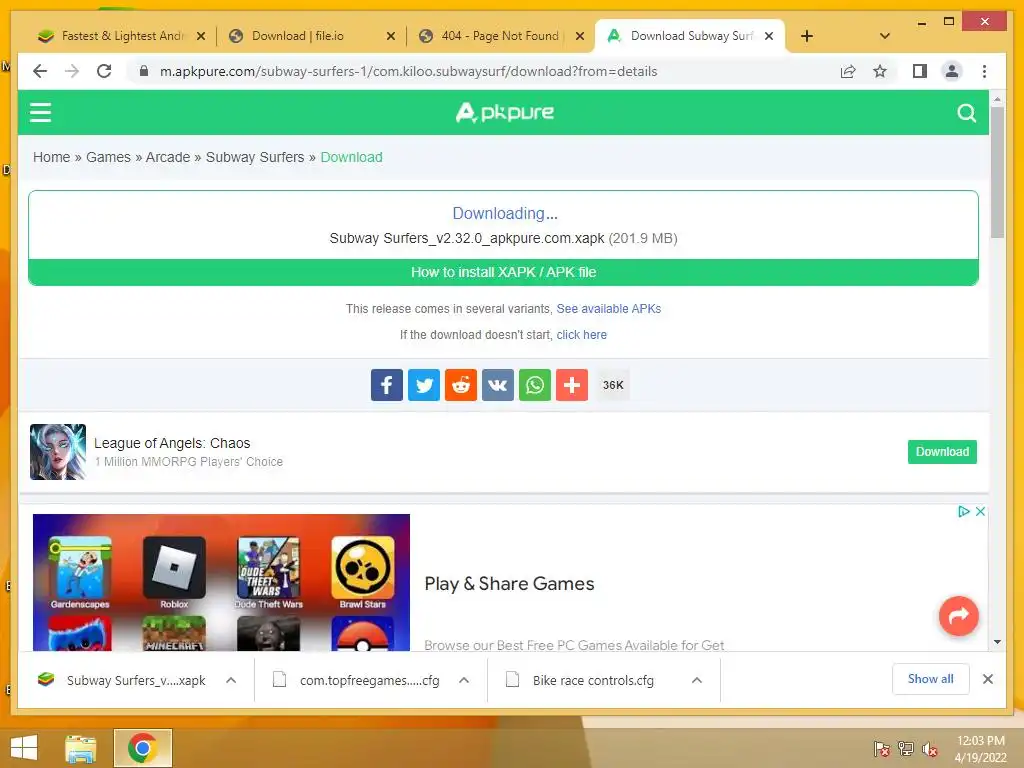This screenshot has width=1024, height=768.
Task: Click the 36K share count
Action: pyautogui.click(x=613, y=385)
